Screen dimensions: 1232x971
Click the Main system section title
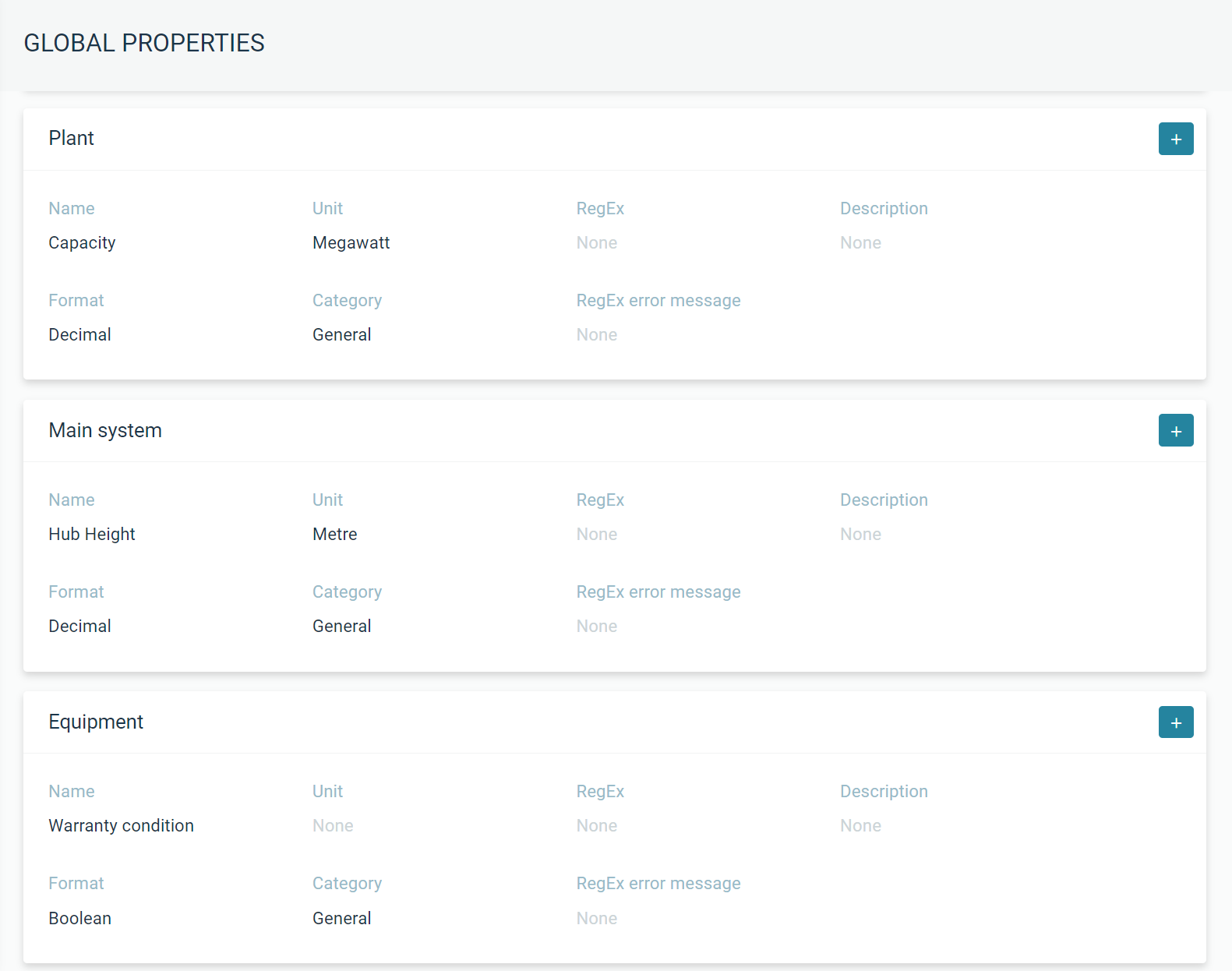click(105, 431)
